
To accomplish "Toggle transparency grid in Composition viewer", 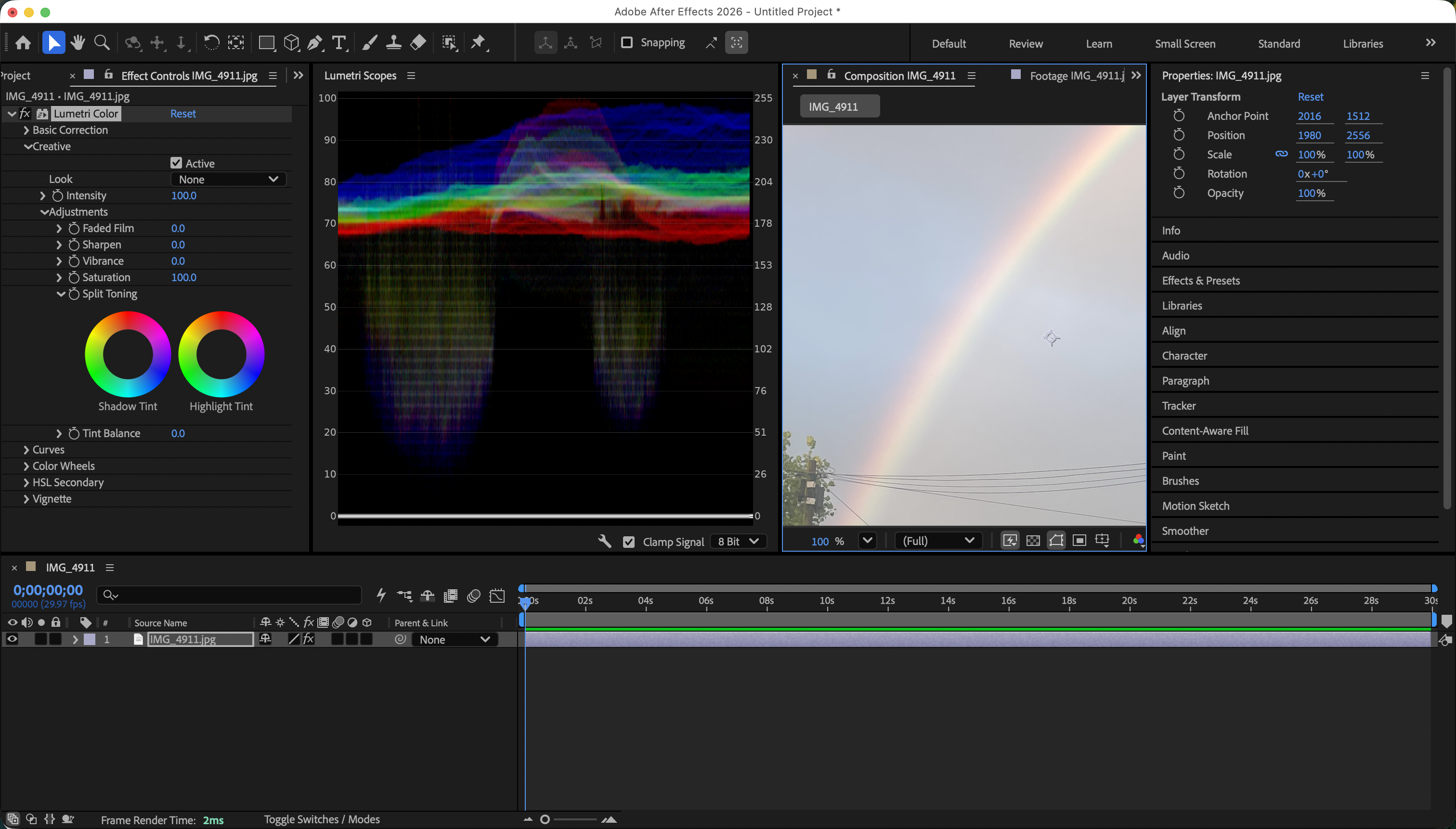I will point(1033,540).
